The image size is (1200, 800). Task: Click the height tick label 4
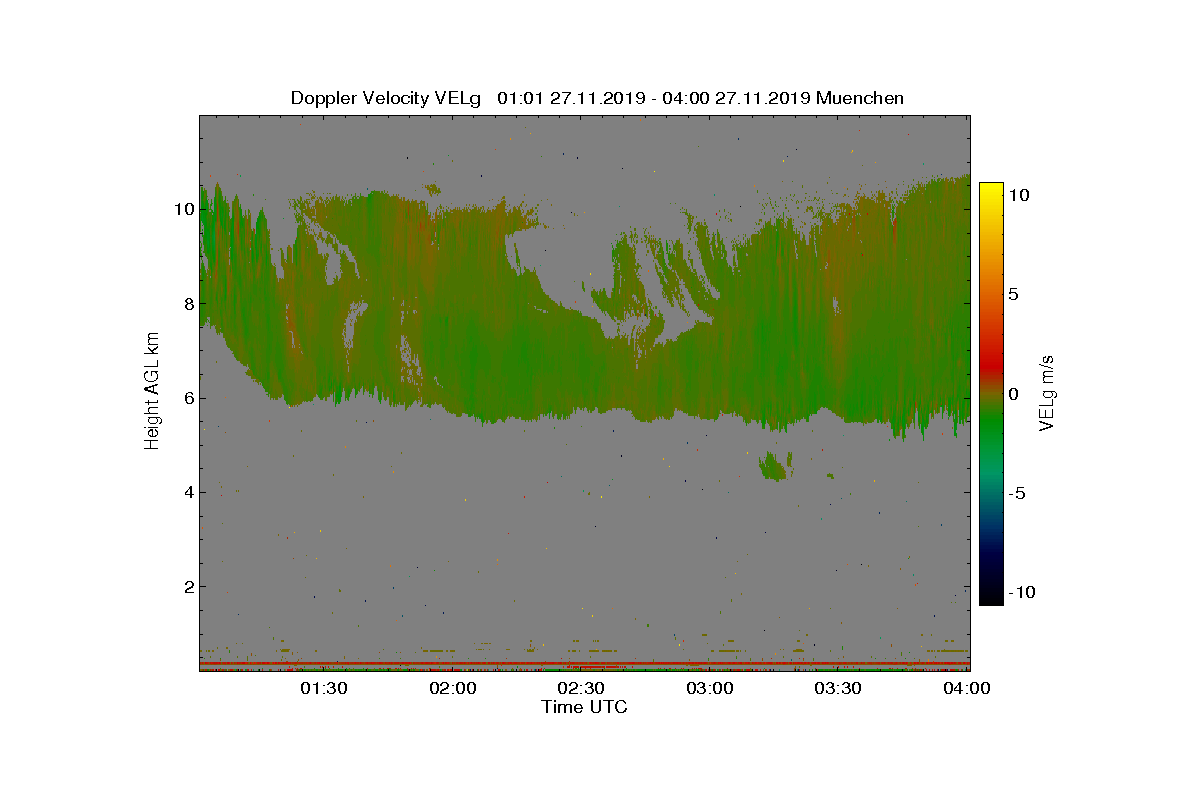(187, 492)
